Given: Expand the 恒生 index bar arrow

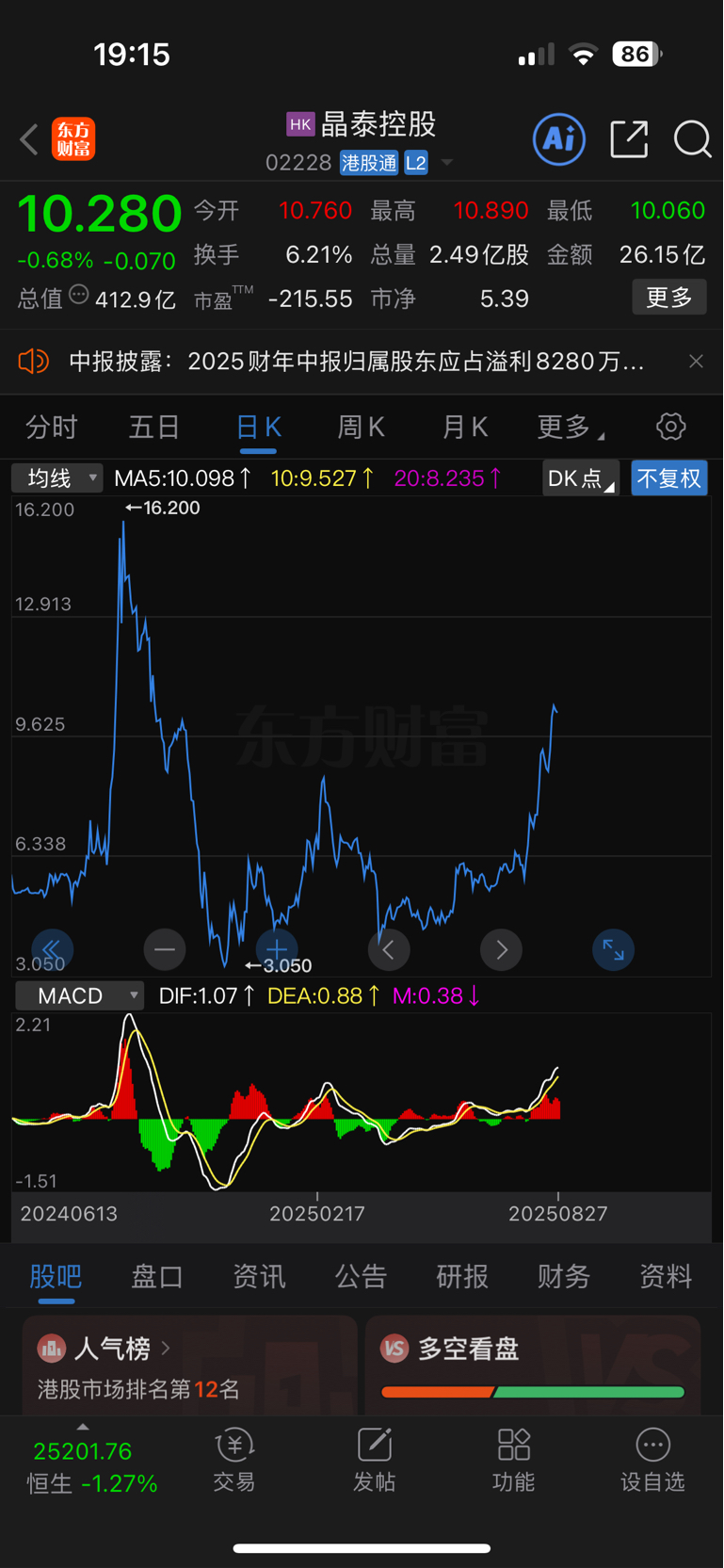Looking at the screenshot, I should pos(83,1428).
